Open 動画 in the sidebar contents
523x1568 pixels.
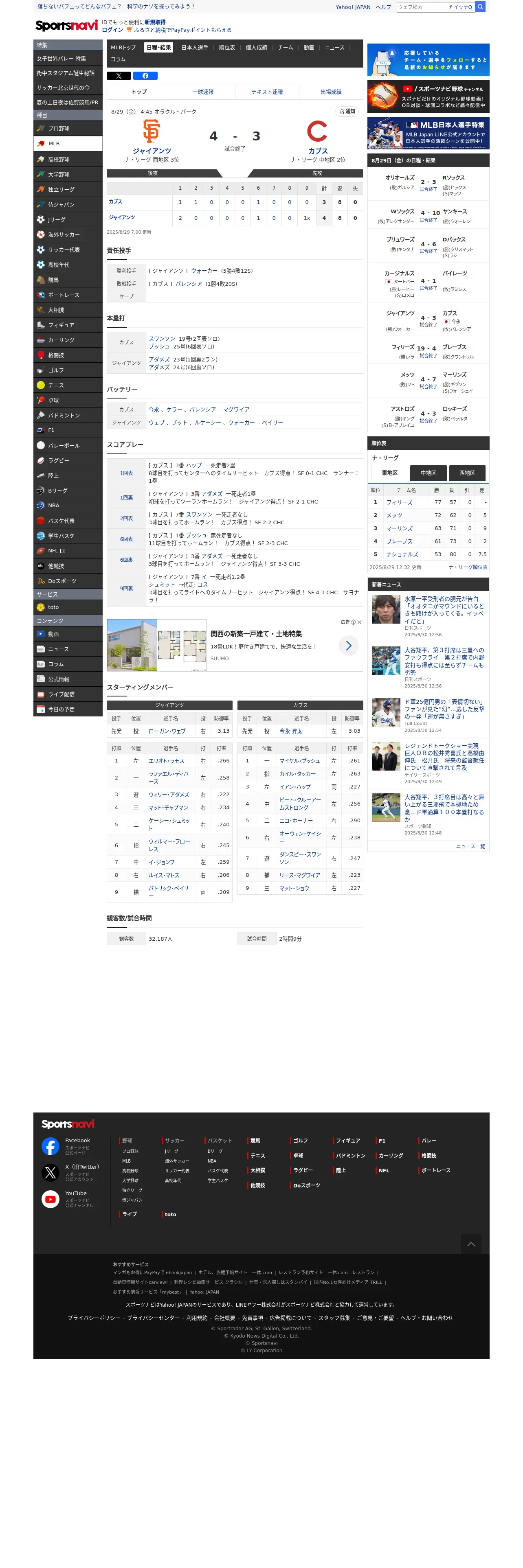68,634
